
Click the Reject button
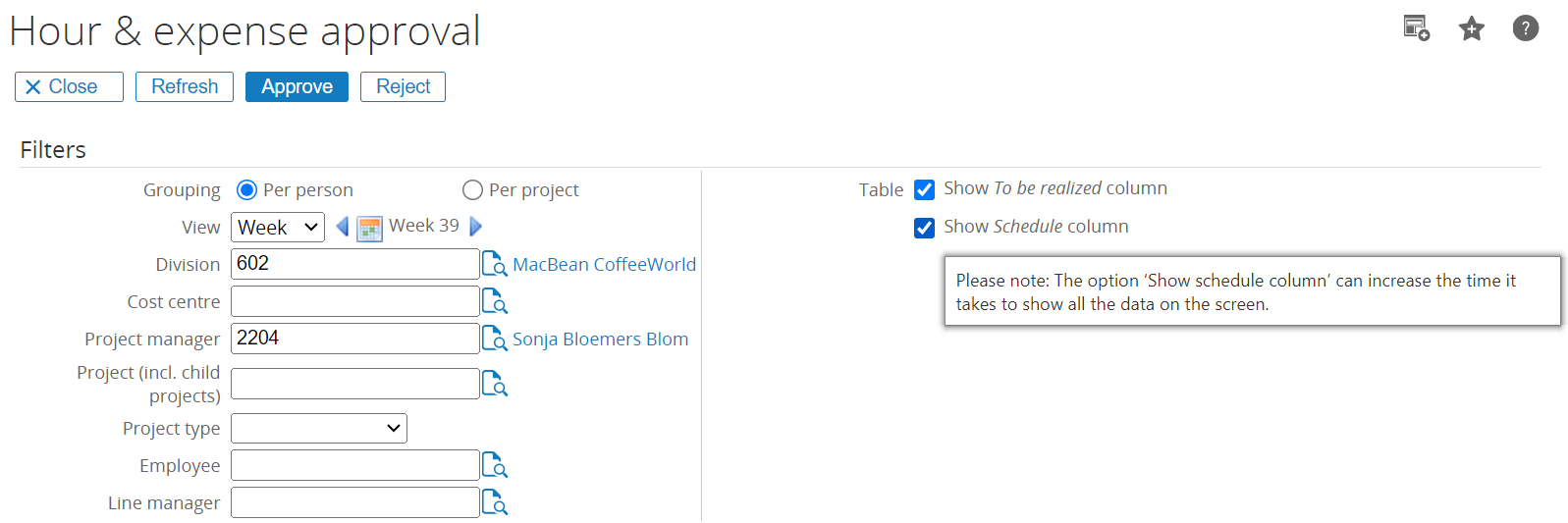pyautogui.click(x=403, y=86)
